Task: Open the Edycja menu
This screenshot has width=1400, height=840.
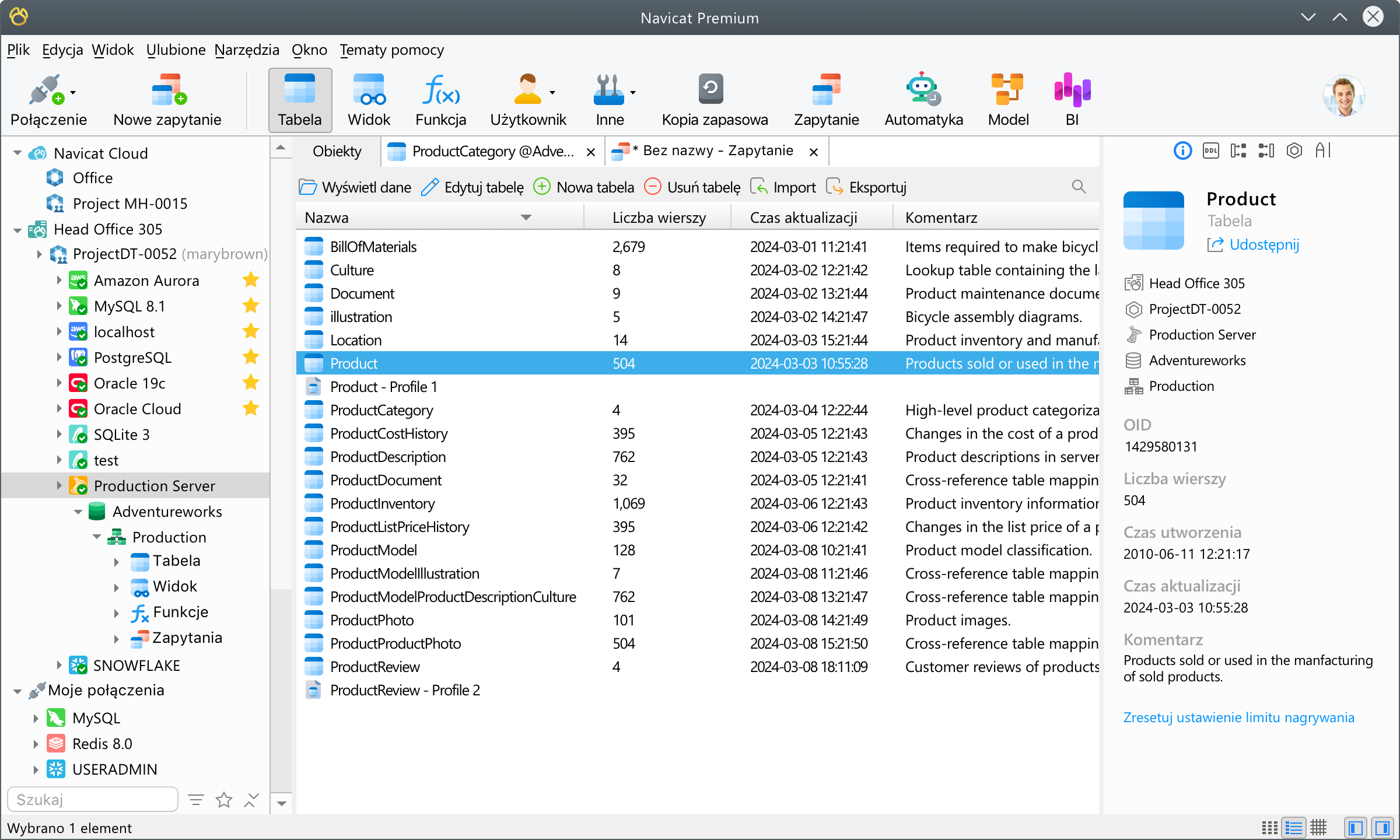Action: click(x=62, y=50)
